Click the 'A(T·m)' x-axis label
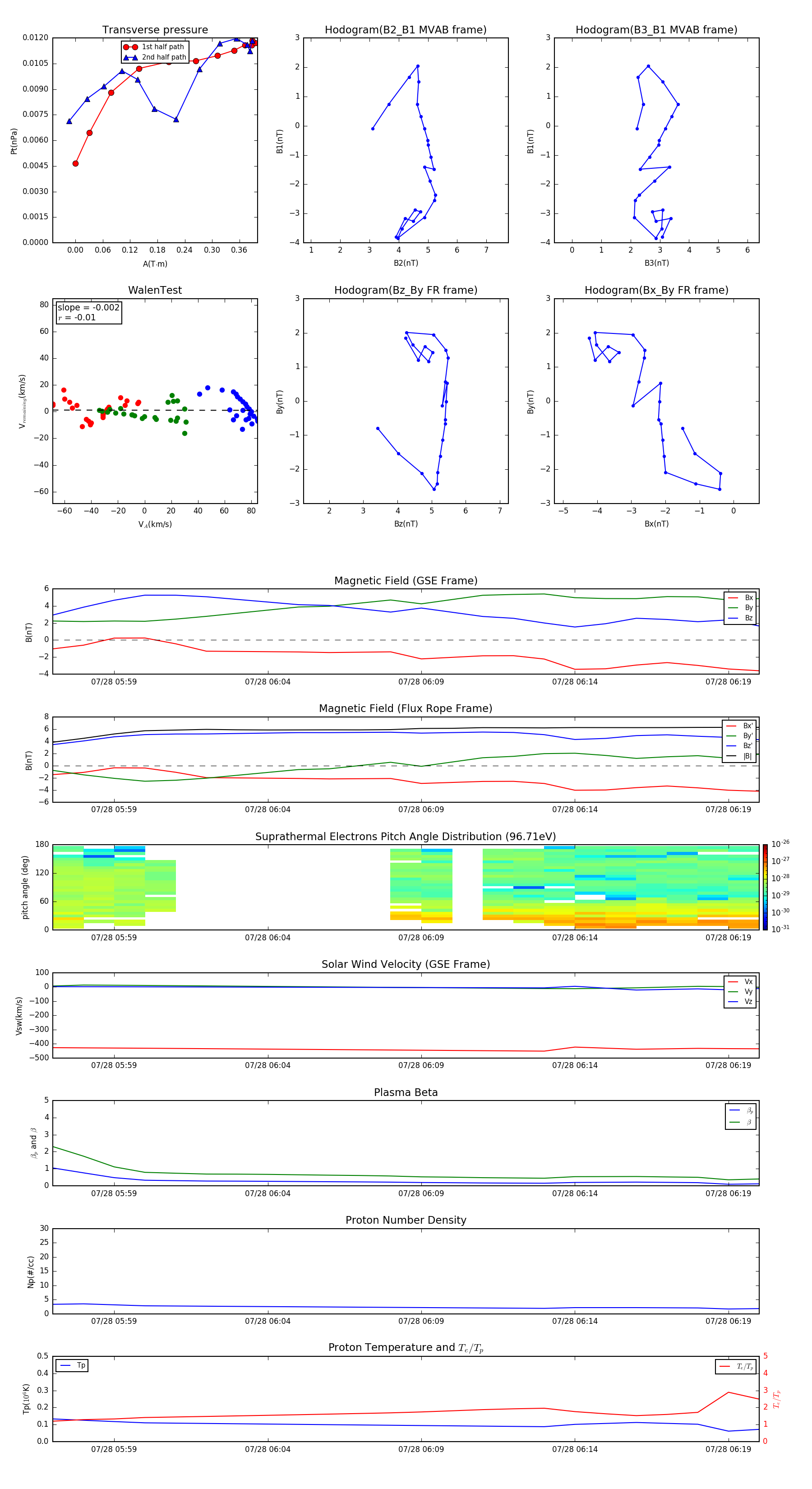812x1489 pixels. (155, 264)
